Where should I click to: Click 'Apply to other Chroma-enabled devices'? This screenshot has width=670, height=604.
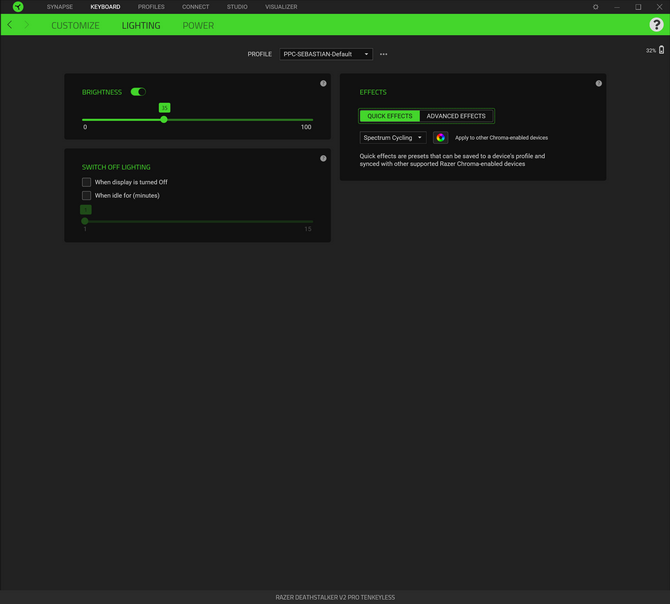point(501,138)
